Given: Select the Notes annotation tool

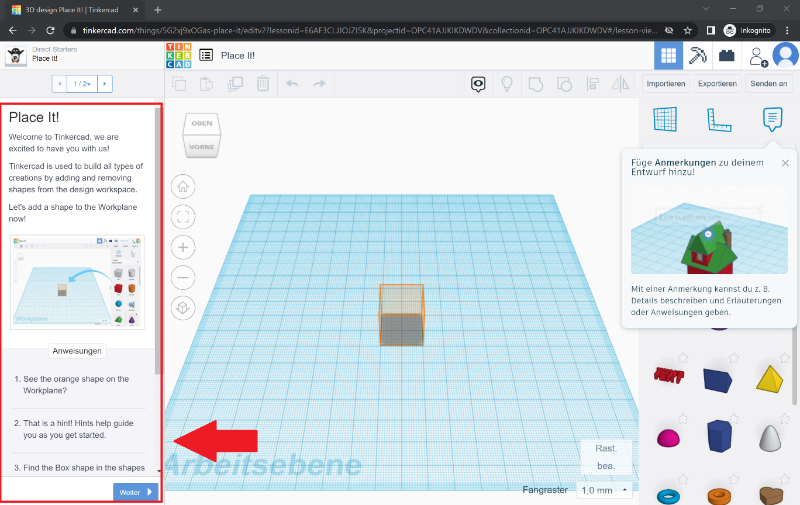Looking at the screenshot, I should [x=772, y=119].
